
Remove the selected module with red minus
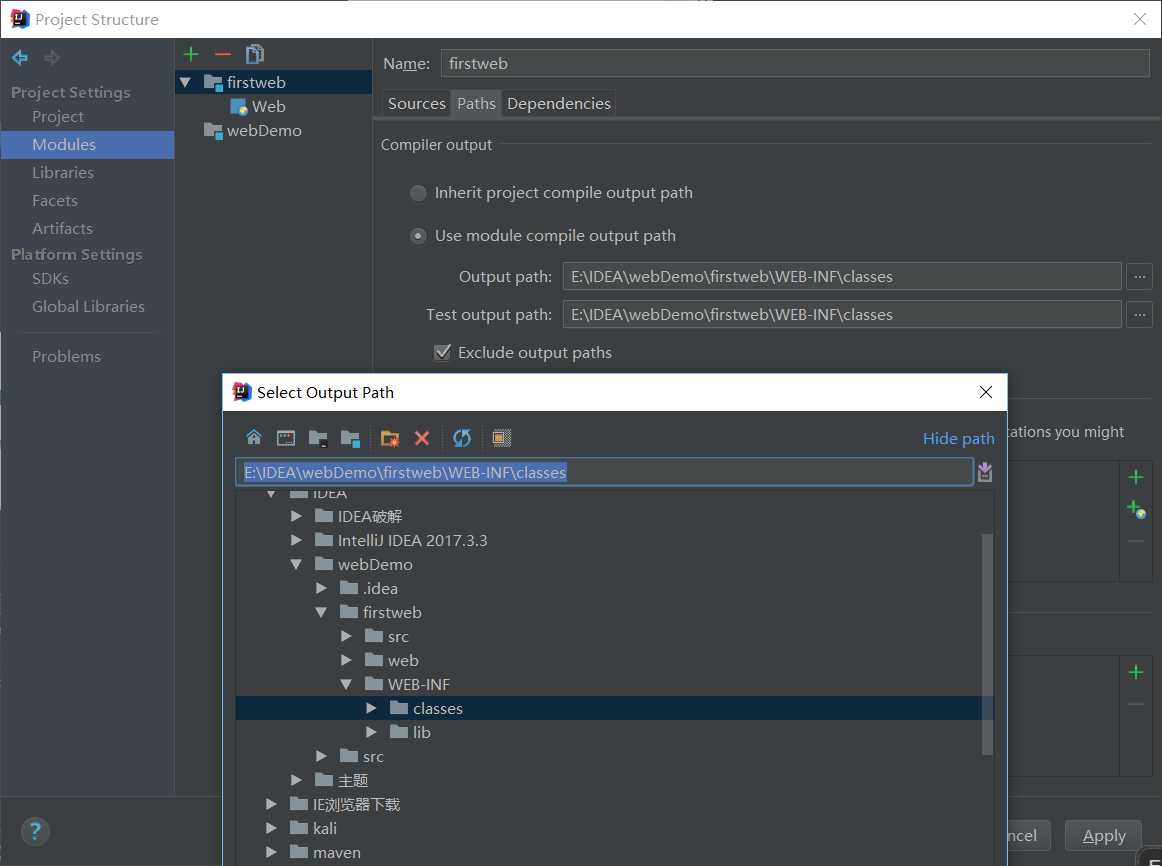[x=223, y=54]
